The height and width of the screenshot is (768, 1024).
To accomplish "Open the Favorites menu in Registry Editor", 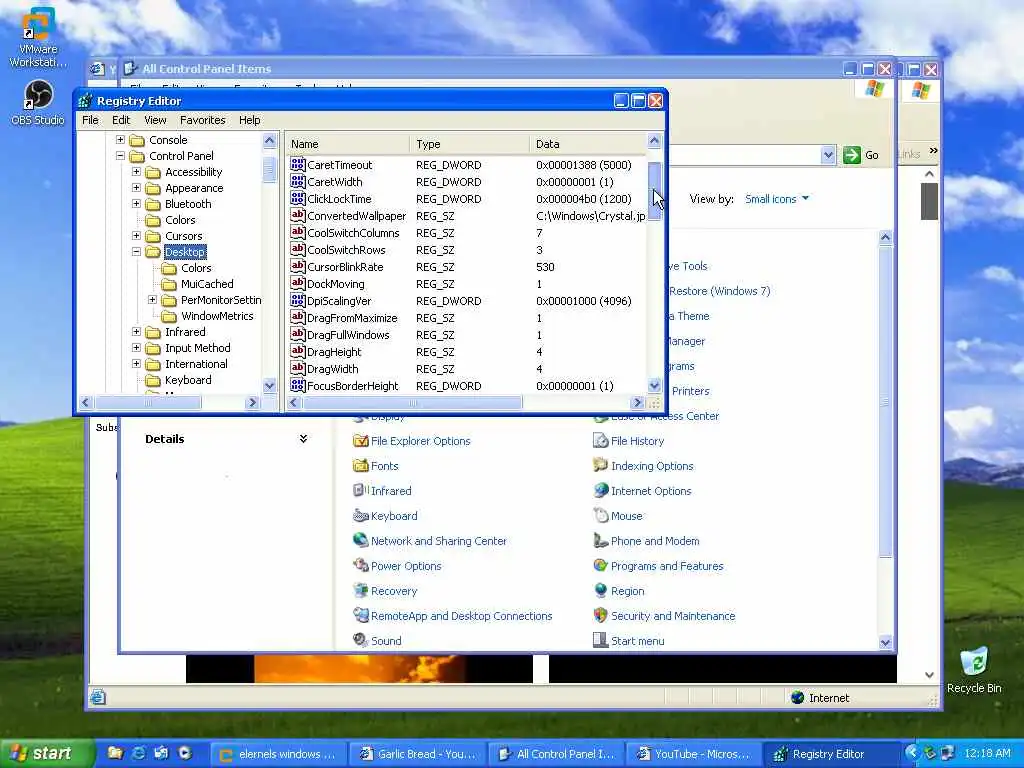I will pyautogui.click(x=202, y=120).
